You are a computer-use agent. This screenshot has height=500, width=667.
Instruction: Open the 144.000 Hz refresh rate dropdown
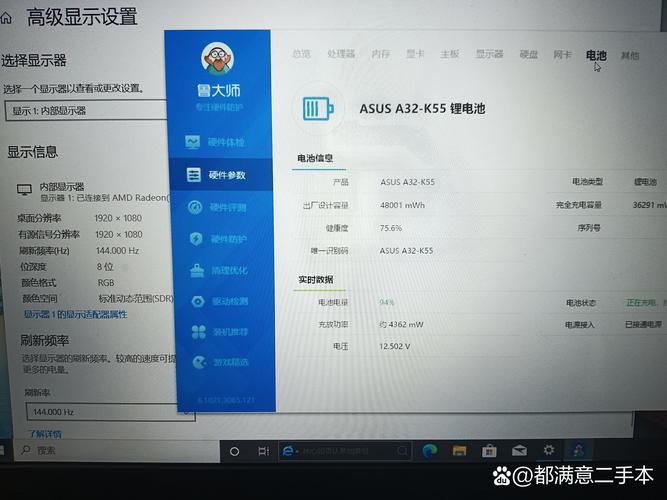[x=111, y=412]
